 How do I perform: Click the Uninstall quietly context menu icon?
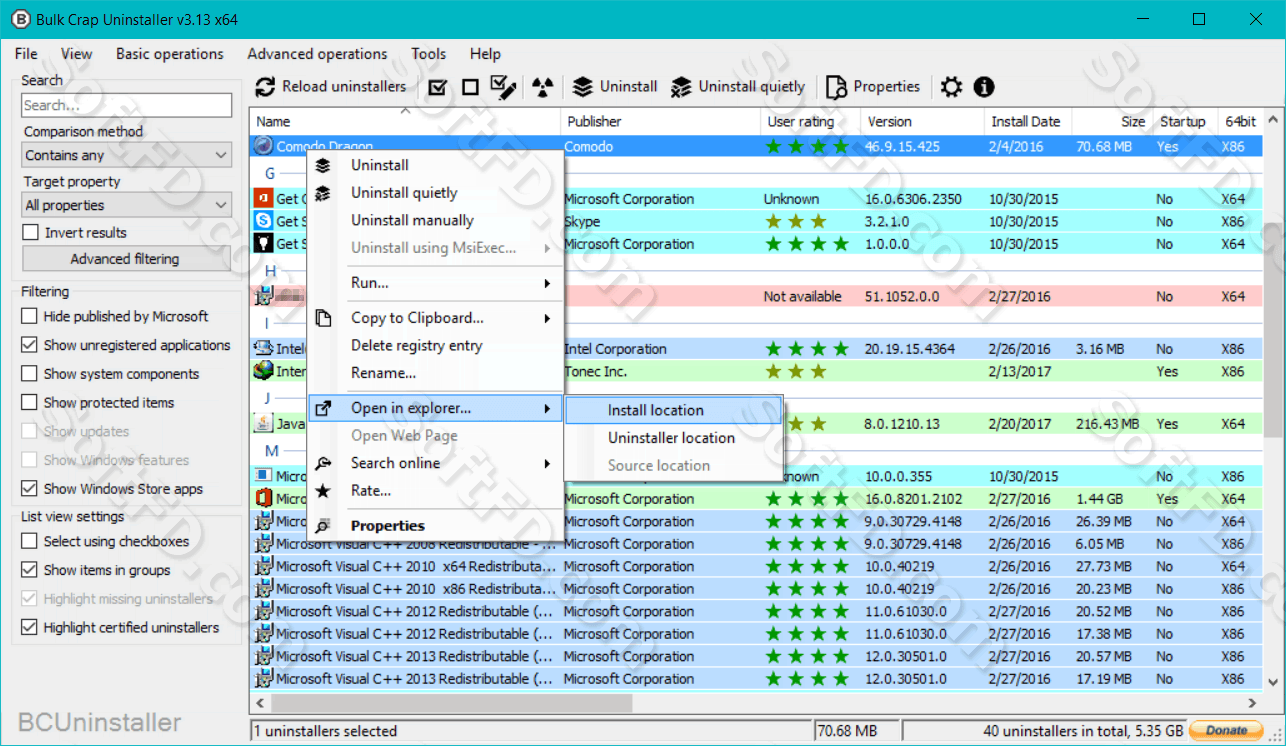tap(323, 193)
